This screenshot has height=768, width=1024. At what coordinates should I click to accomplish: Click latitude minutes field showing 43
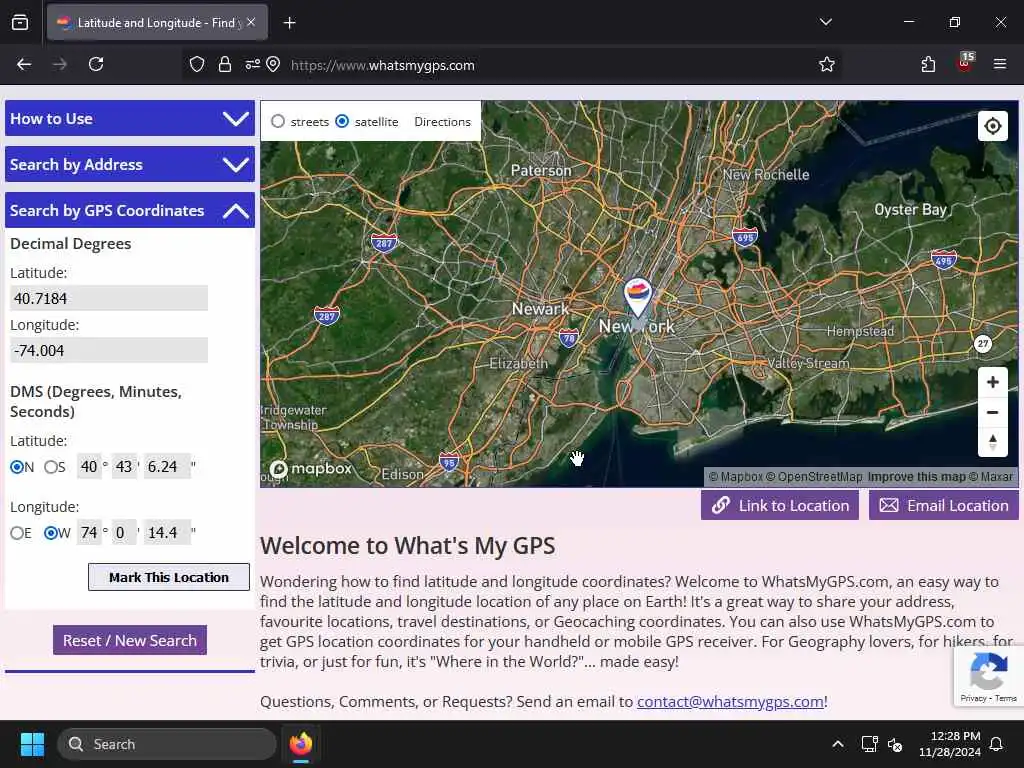124,466
